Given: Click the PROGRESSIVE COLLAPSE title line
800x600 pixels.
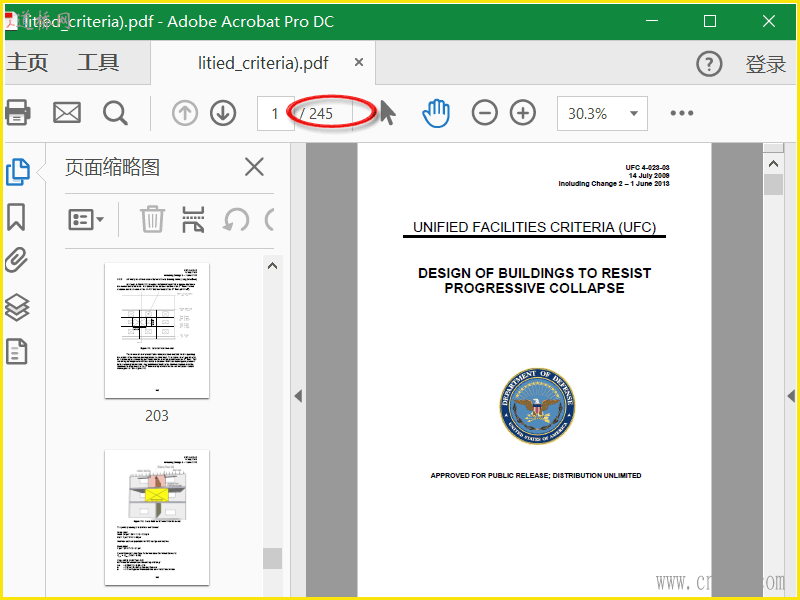Looking at the screenshot, I should (534, 288).
